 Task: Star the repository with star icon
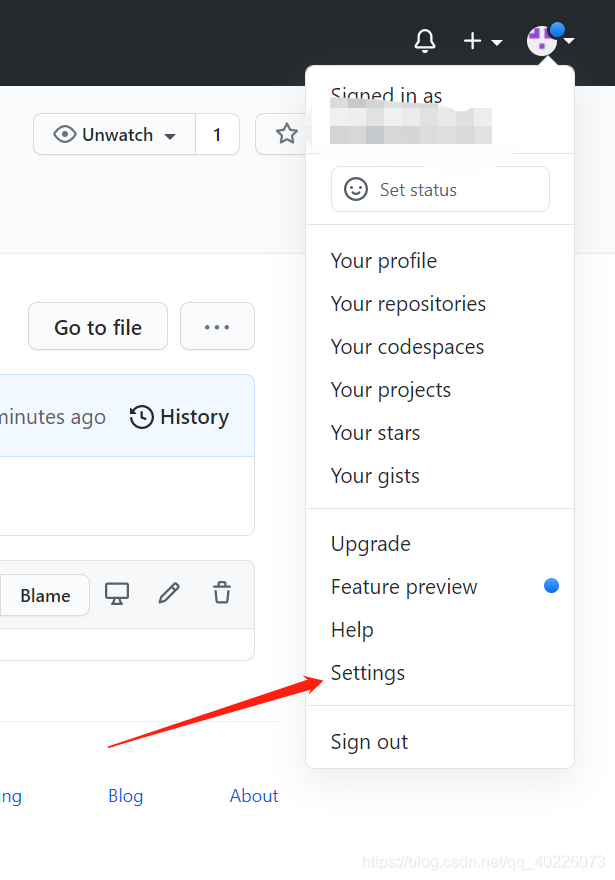pyautogui.click(x=286, y=134)
